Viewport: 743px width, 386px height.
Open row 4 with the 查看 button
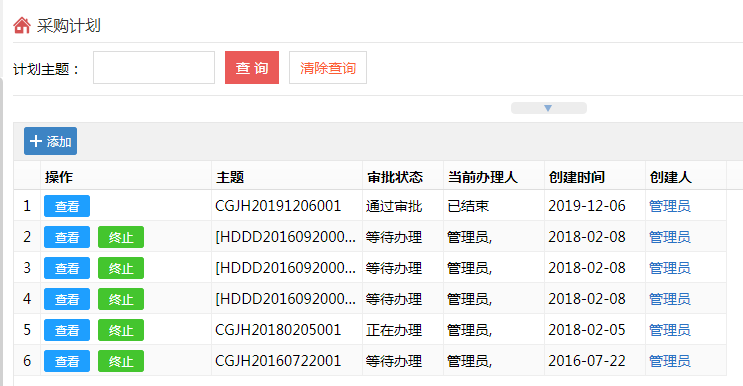tap(67, 299)
